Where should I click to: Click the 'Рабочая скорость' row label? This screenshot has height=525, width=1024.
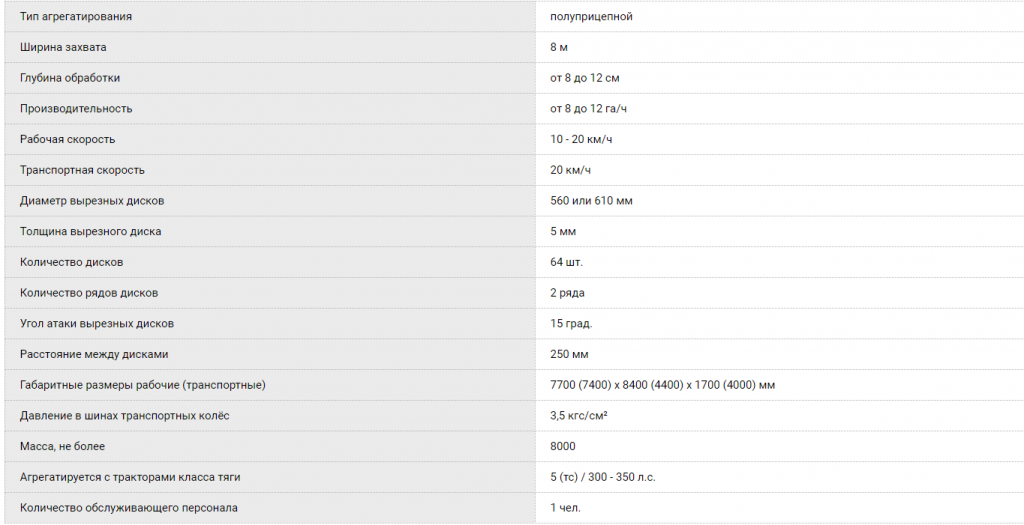tap(67, 139)
